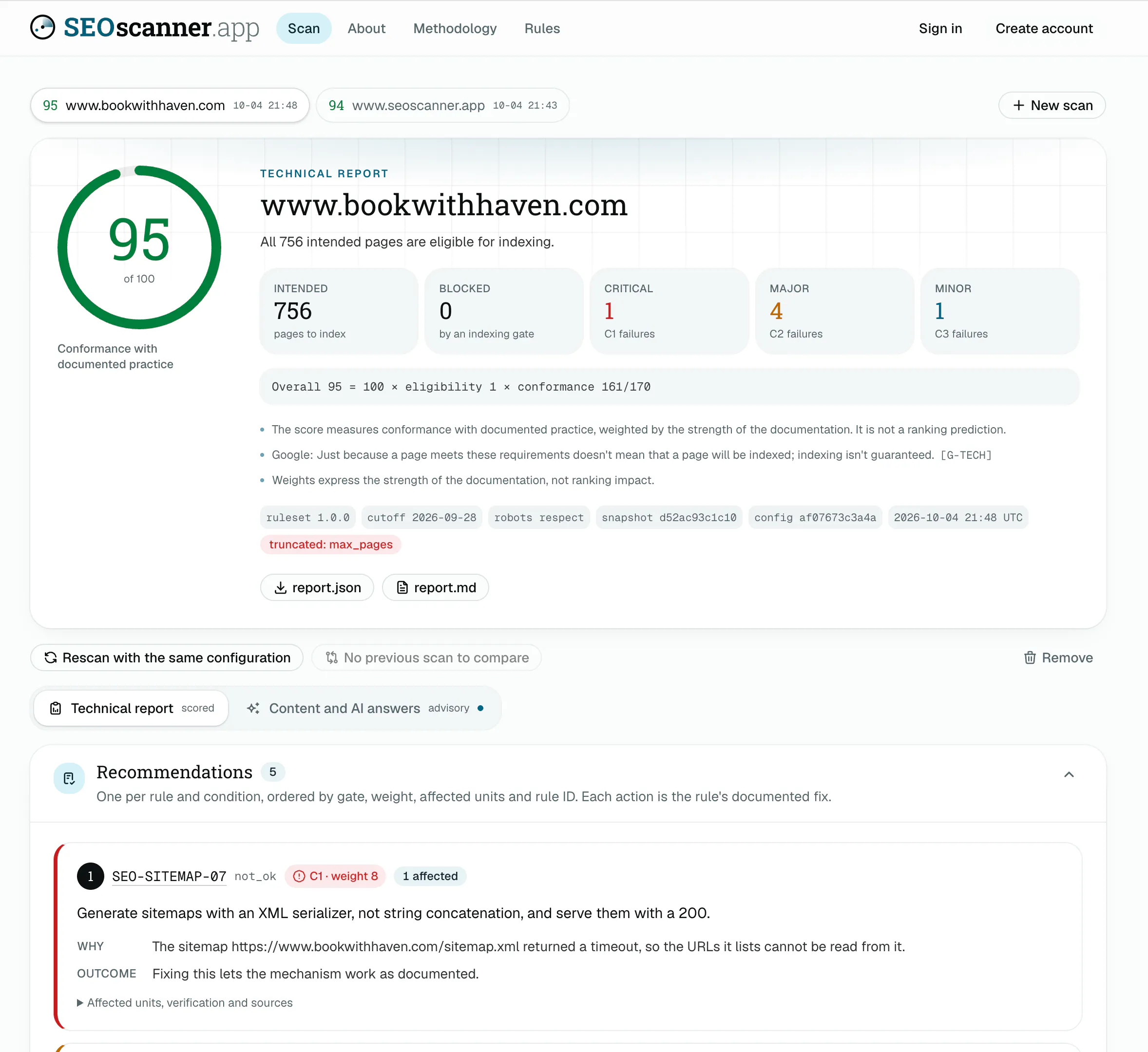Click the clipboard icon on Technical report

55,708
